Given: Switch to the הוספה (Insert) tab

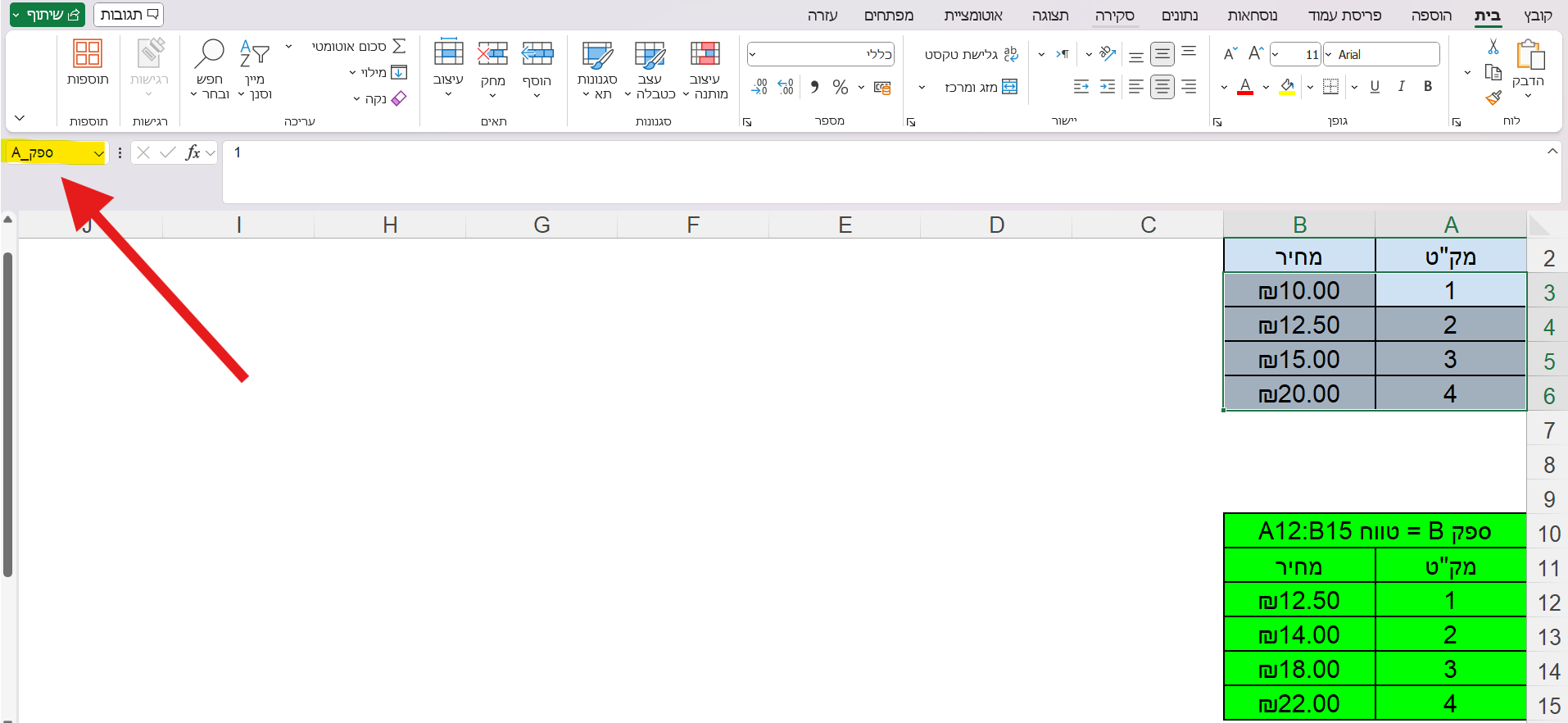Looking at the screenshot, I should click(x=1431, y=16).
